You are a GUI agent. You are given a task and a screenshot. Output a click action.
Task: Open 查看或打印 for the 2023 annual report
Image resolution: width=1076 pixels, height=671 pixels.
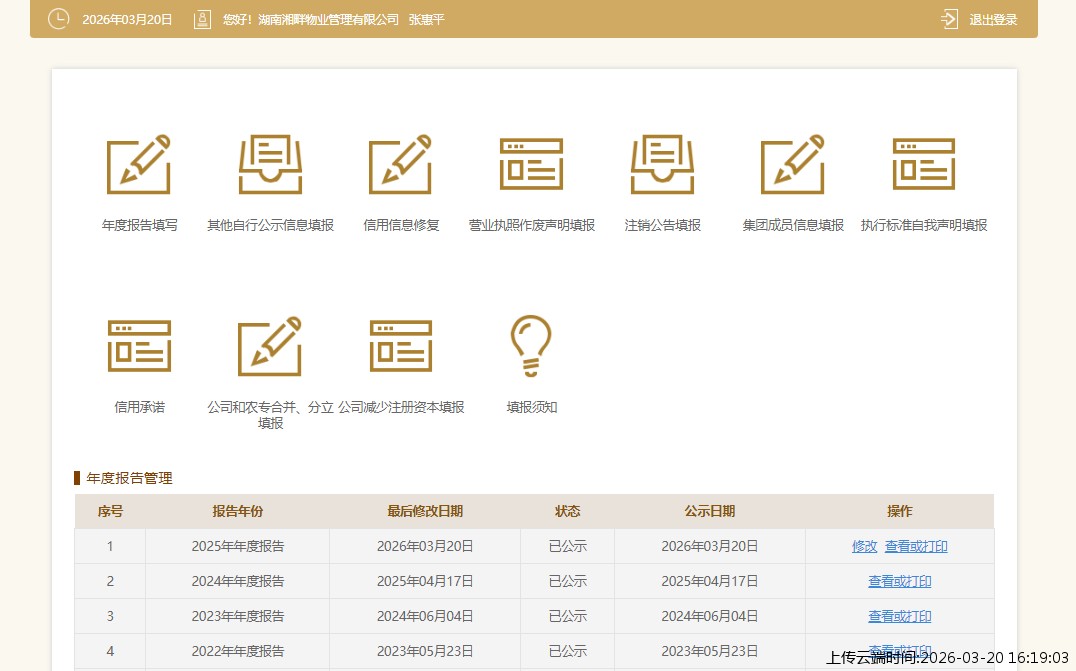(899, 616)
